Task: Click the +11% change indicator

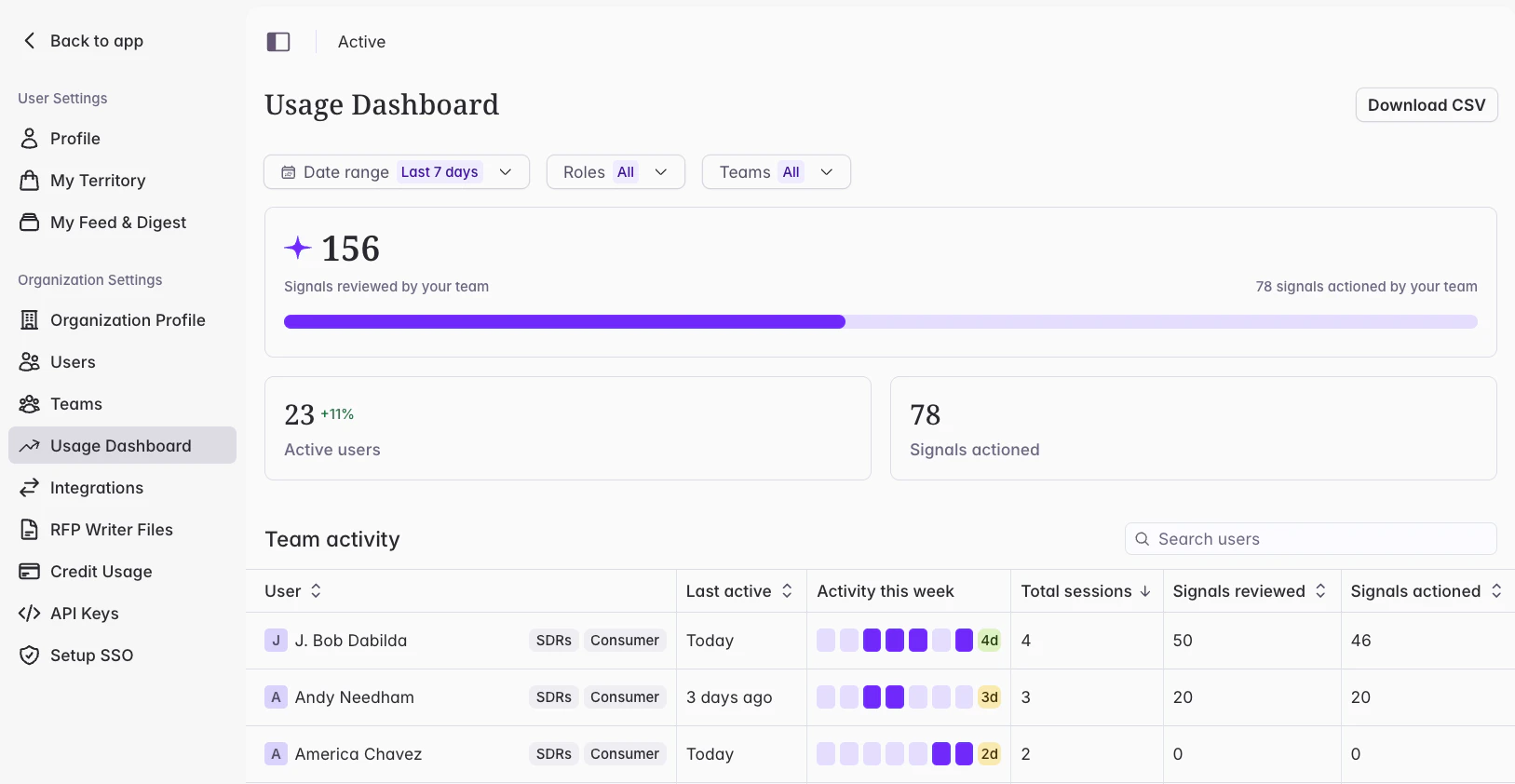Action: pyautogui.click(x=337, y=414)
